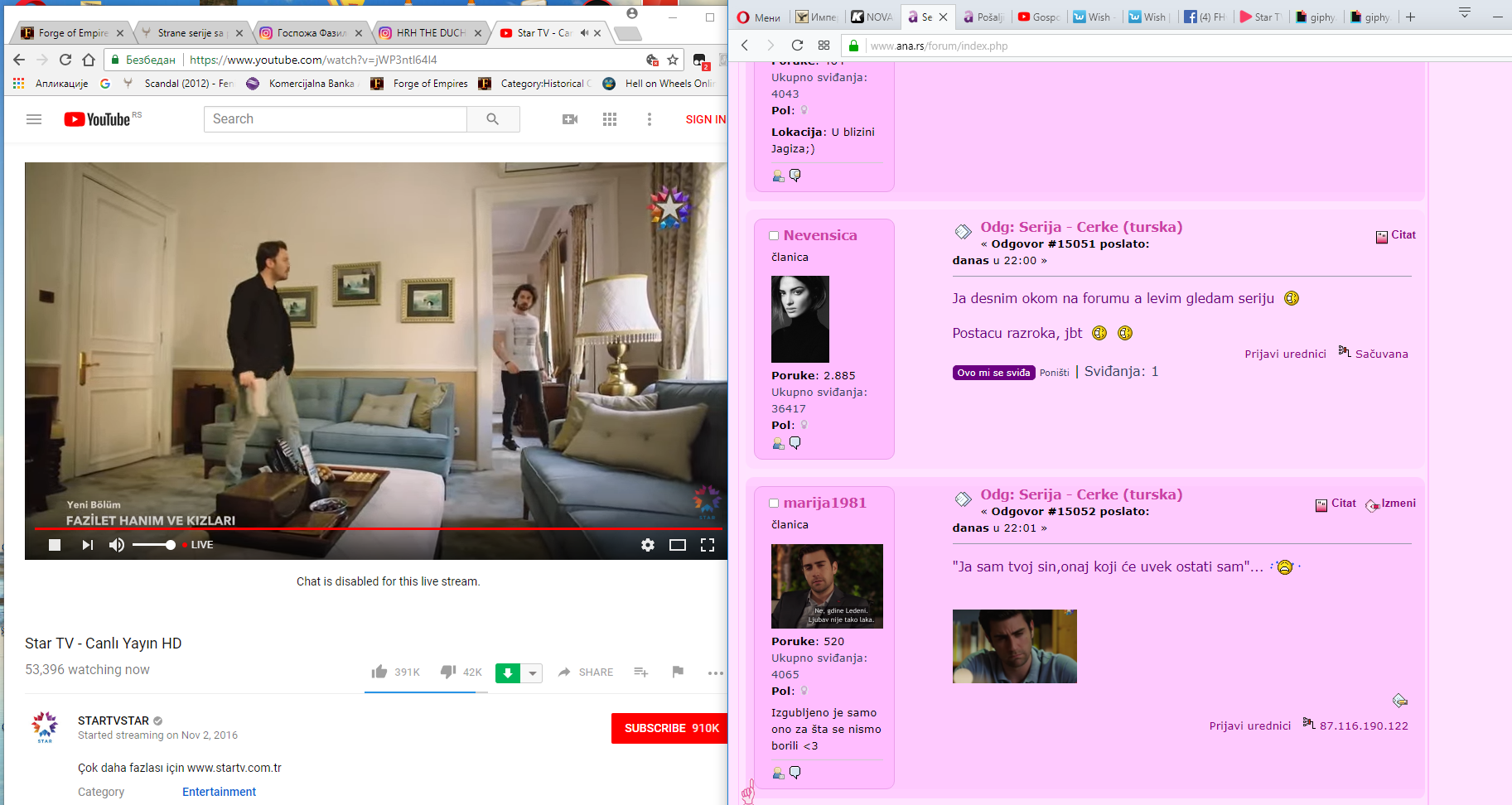The image size is (1512, 805).
Task: Open the IP address 87.116.190.122 link
Action: (1364, 726)
